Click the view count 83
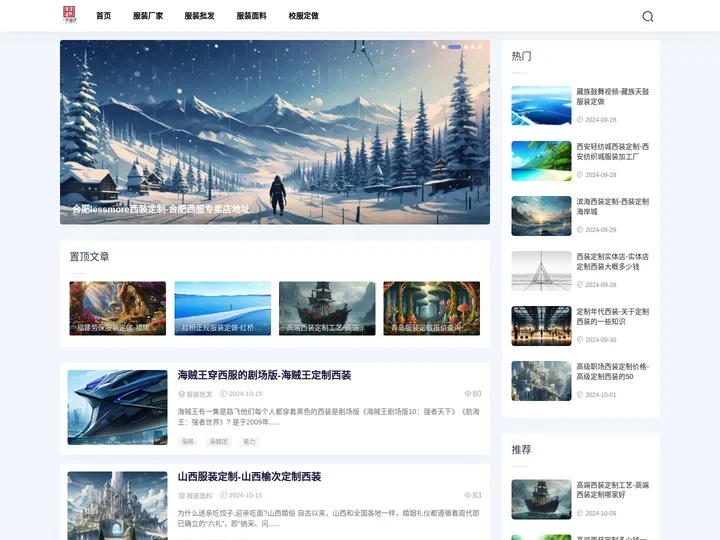 pos(477,495)
